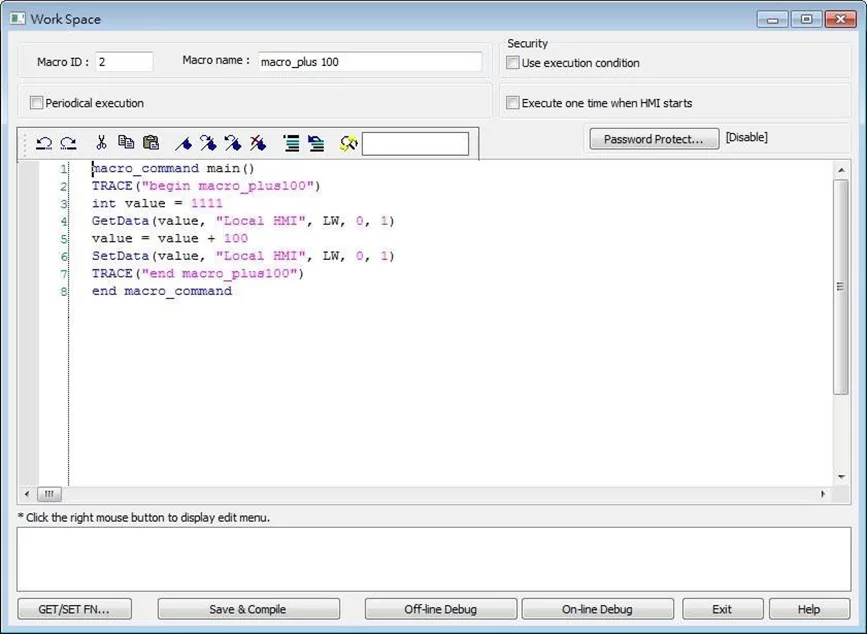Click the SetData code line
Image resolution: width=867 pixels, height=634 pixels.
tap(243, 256)
